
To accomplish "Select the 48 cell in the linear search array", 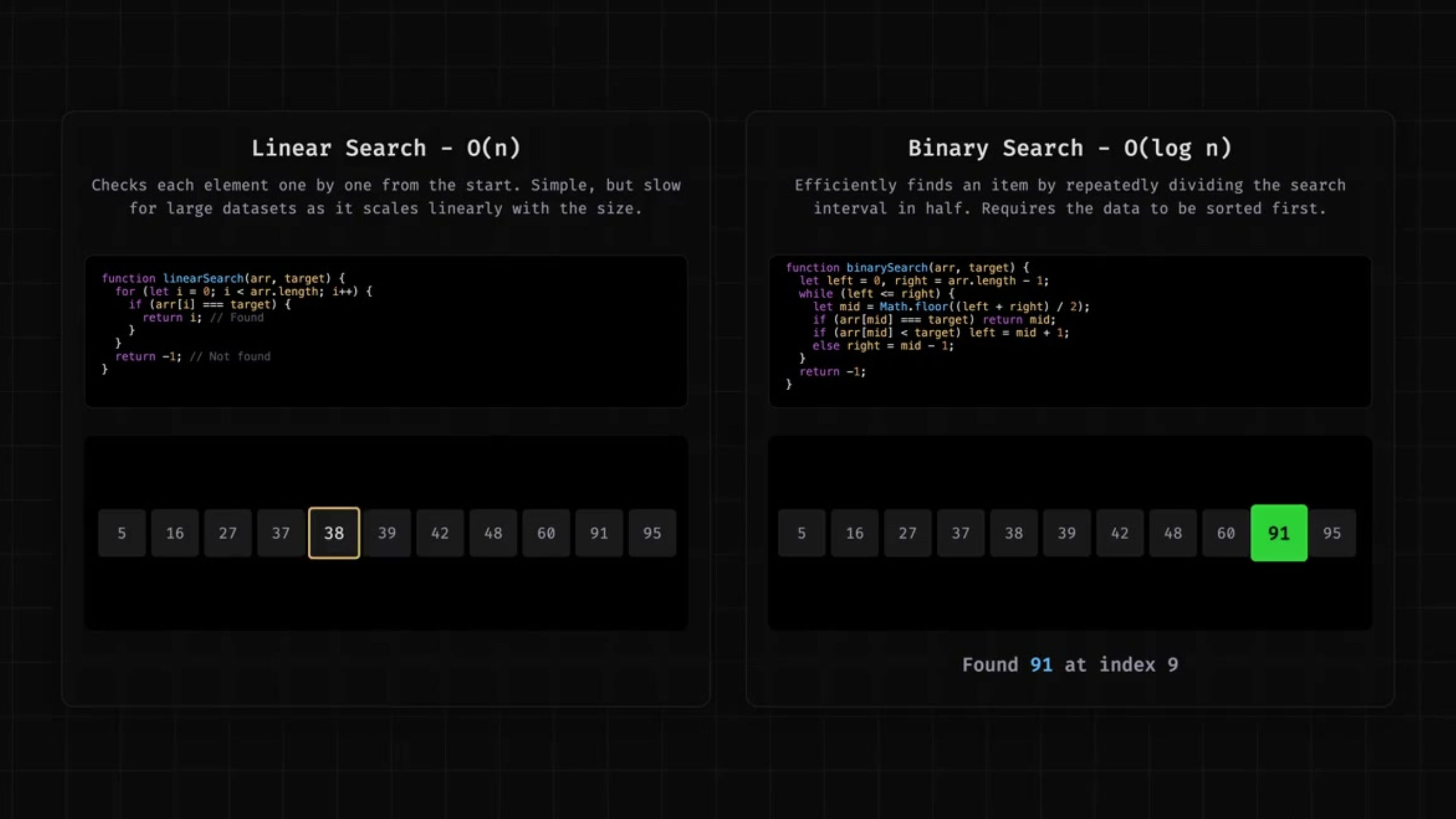I will pyautogui.click(x=493, y=532).
